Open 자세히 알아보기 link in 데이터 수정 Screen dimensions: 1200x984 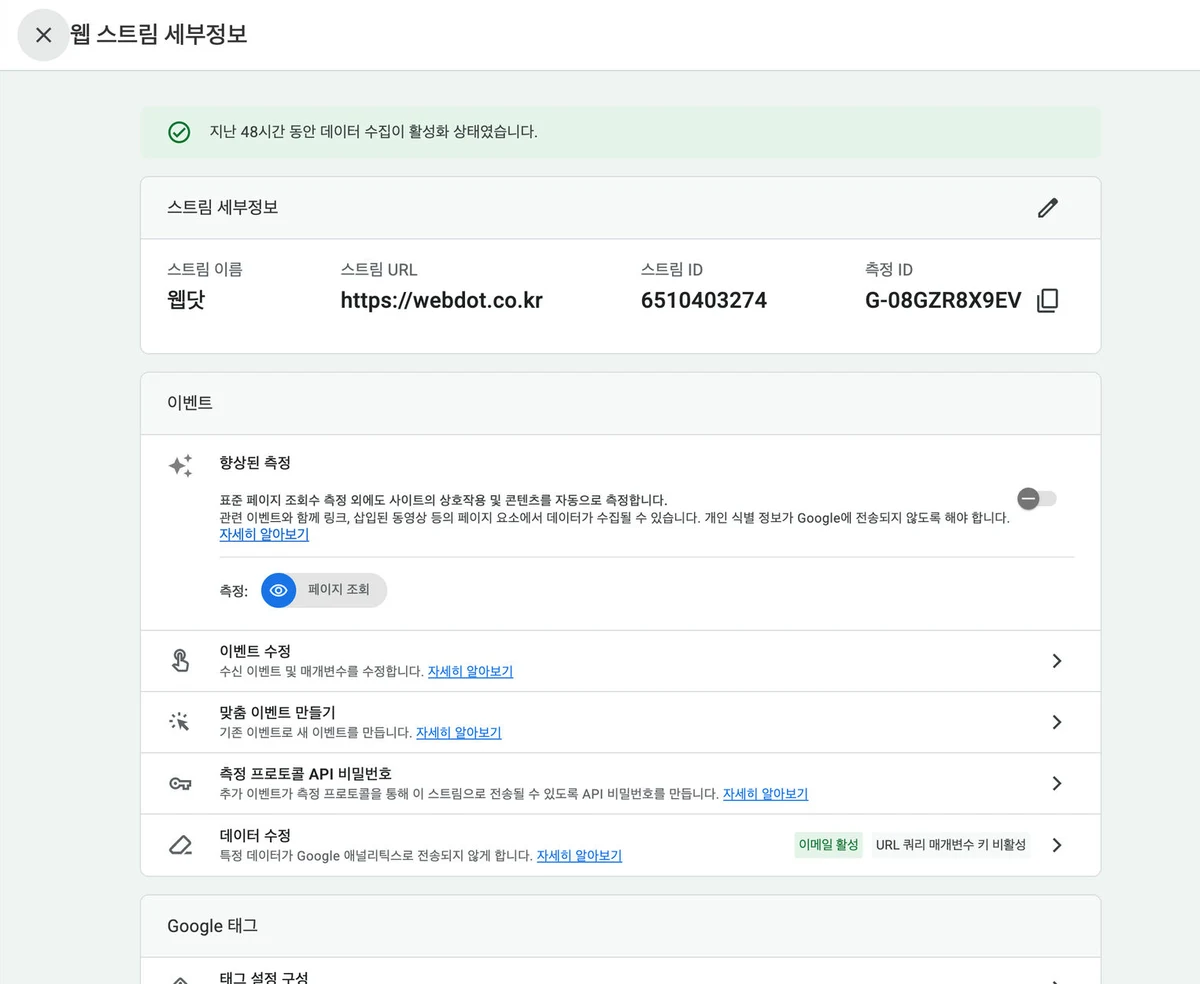pyautogui.click(x=579, y=856)
